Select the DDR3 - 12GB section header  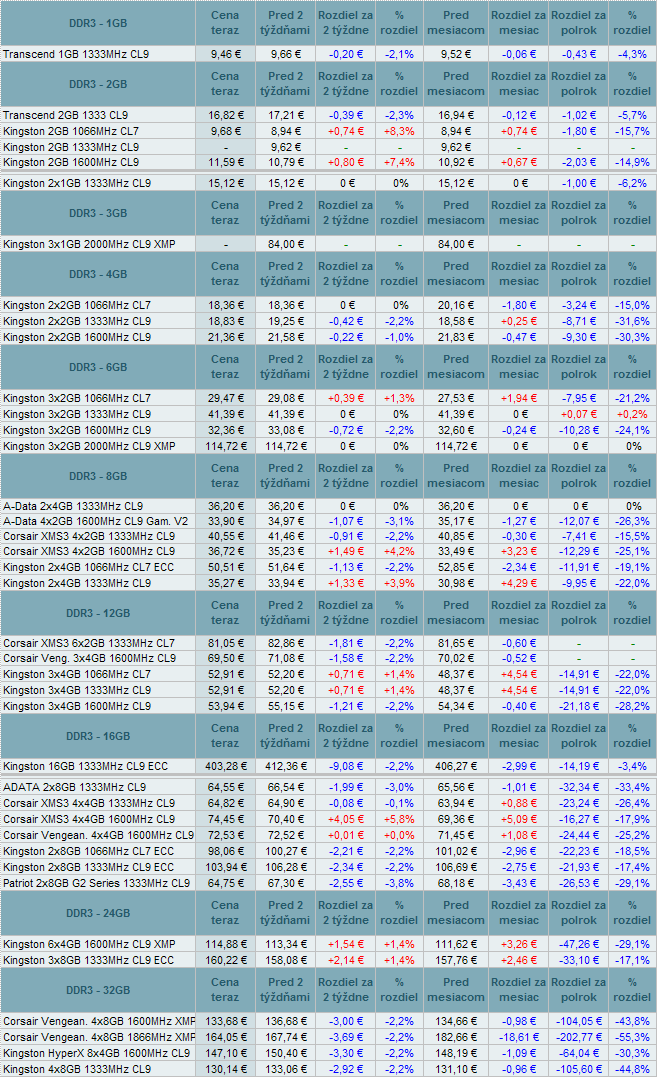pos(98,613)
